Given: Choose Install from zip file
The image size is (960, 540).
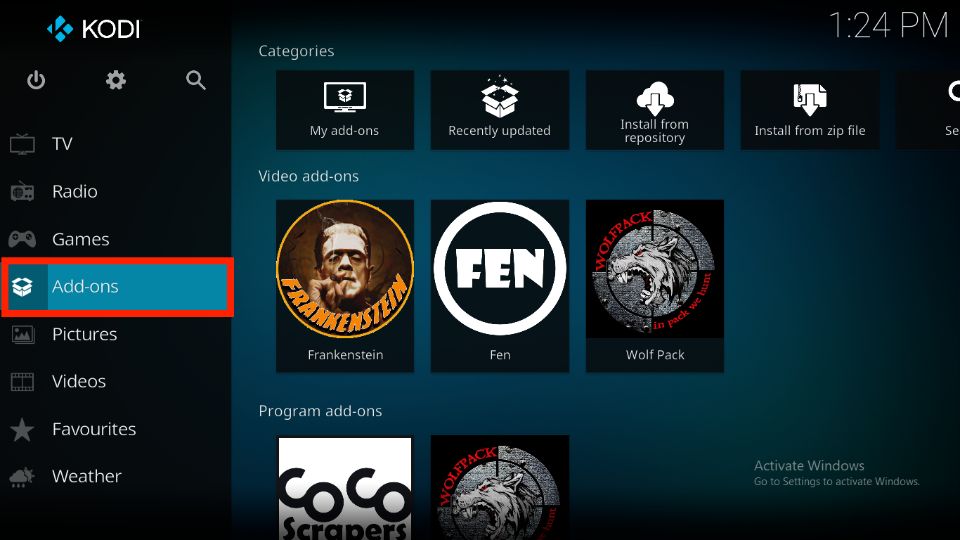Looking at the screenshot, I should tap(809, 110).
